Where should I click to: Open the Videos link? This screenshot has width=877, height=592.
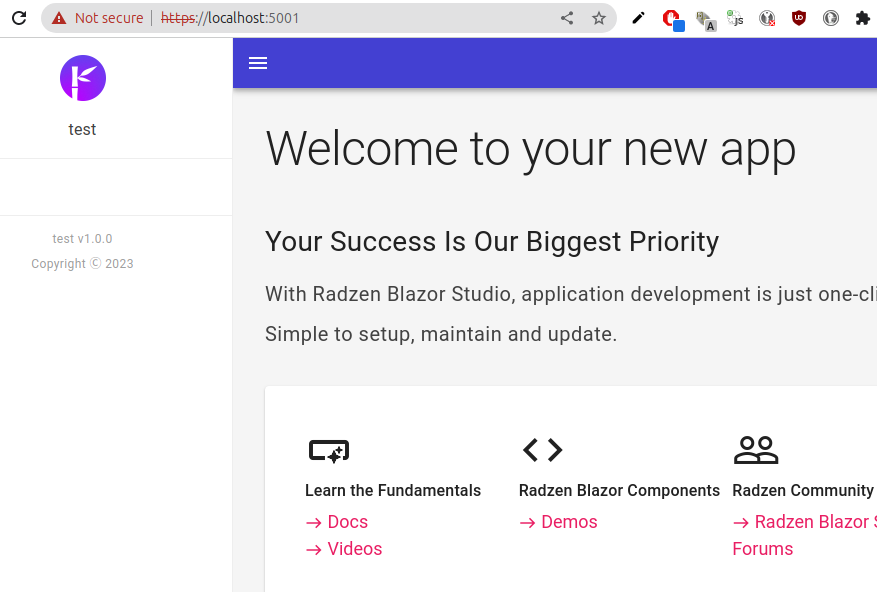point(343,549)
